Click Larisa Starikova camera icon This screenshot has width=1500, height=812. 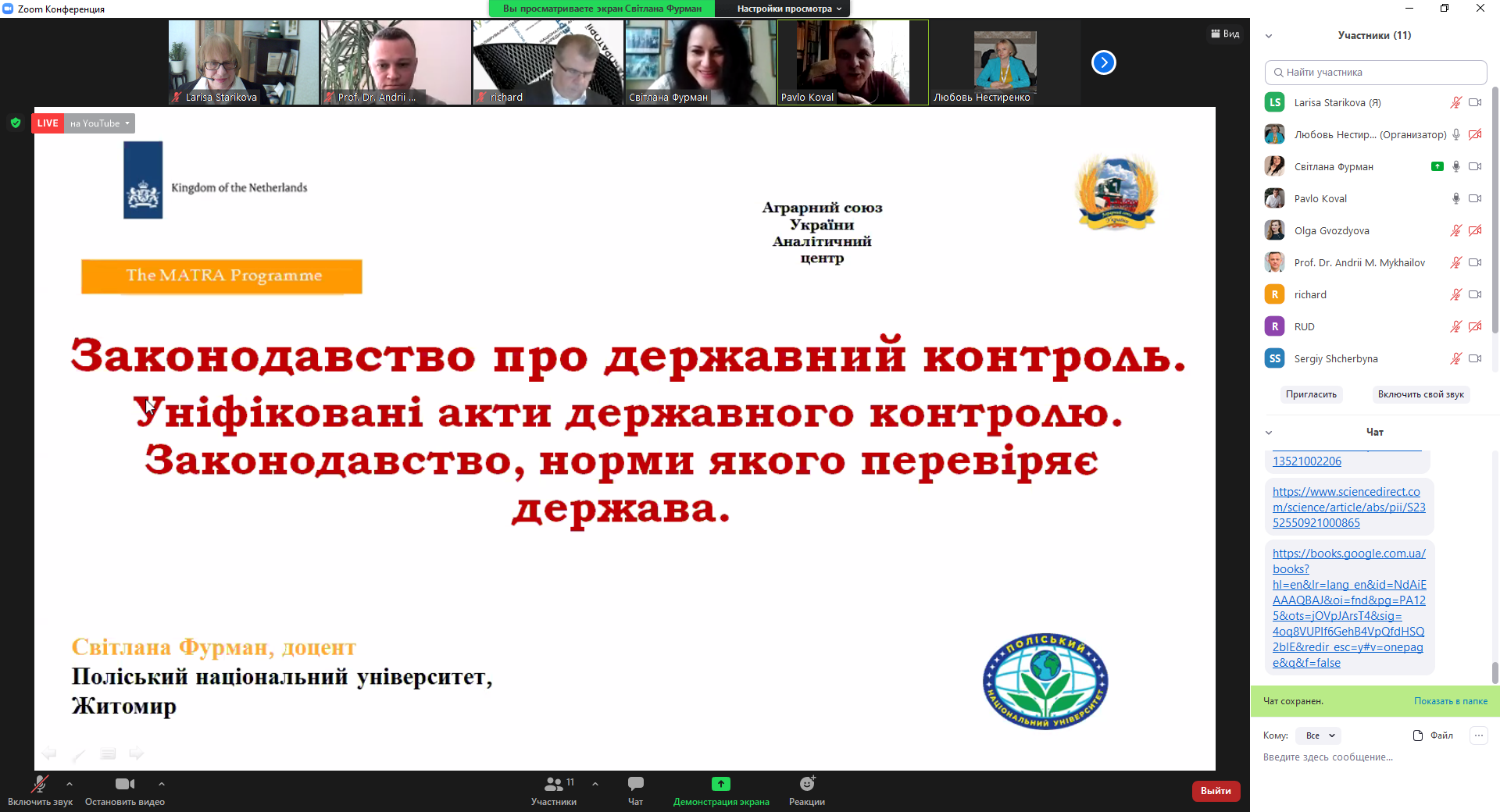(1475, 102)
